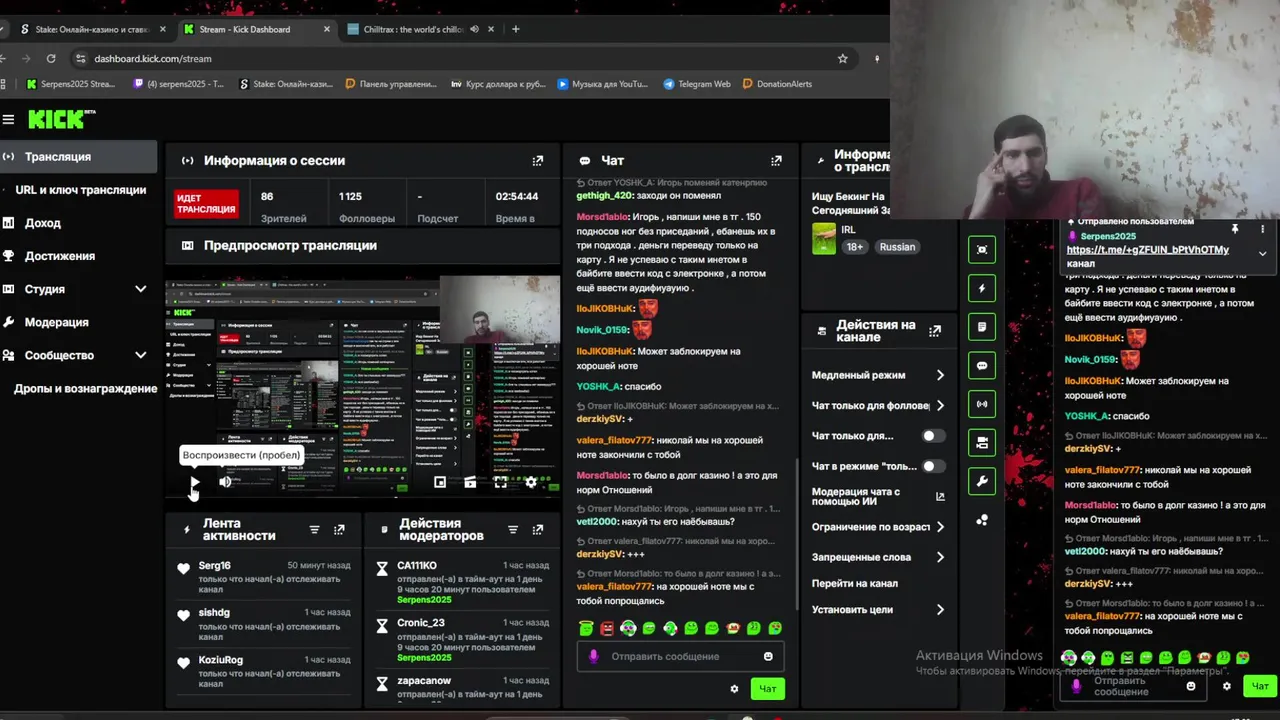Screen dimensions: 1280x720
Task: Click the 18+ tag
Action: 855,247
